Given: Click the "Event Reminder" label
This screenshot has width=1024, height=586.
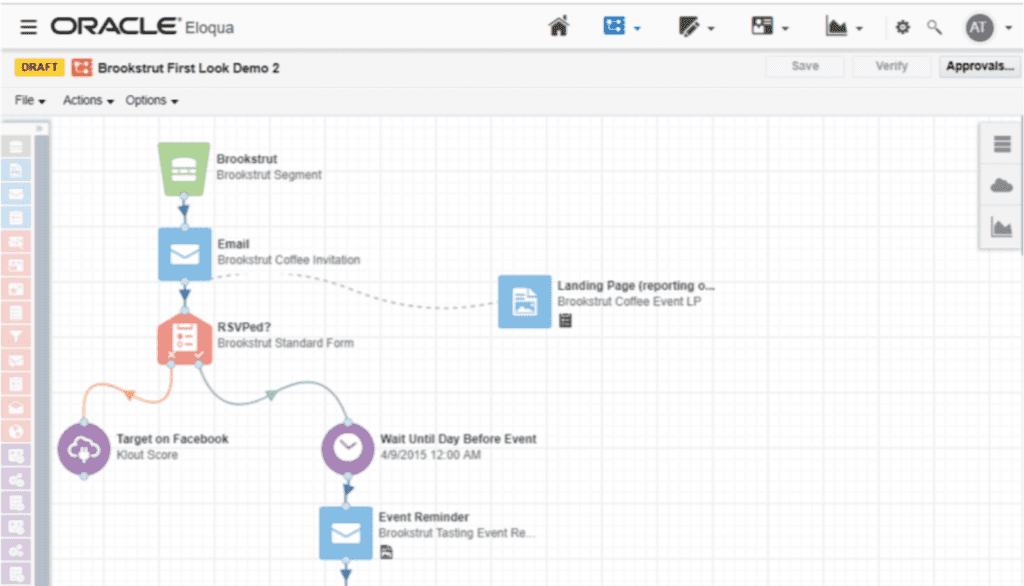Looking at the screenshot, I should pyautogui.click(x=423, y=517).
